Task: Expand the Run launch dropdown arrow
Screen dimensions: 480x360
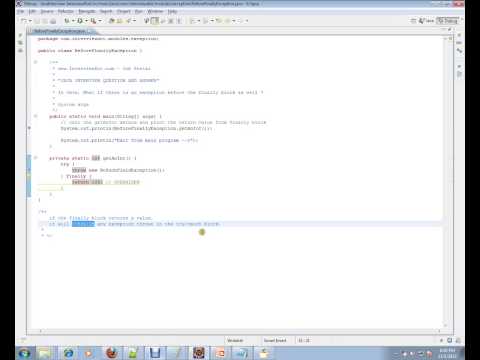Action: (x=86, y=21)
